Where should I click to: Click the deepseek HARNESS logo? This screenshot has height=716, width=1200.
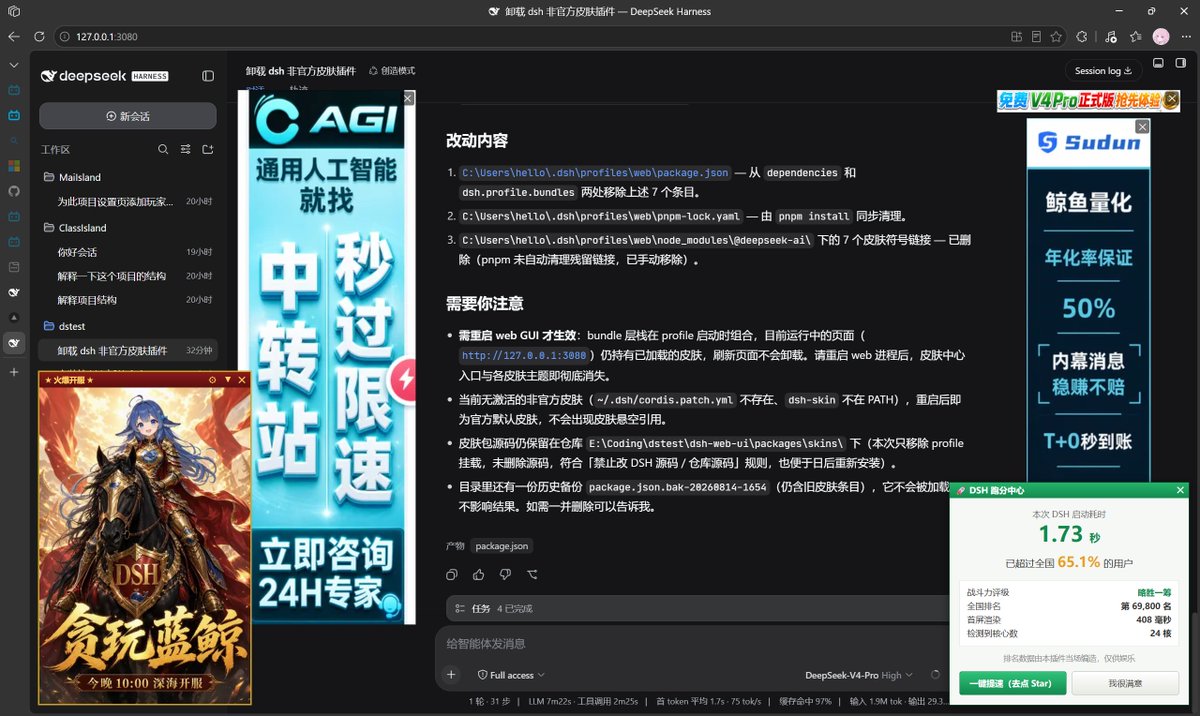(104, 76)
